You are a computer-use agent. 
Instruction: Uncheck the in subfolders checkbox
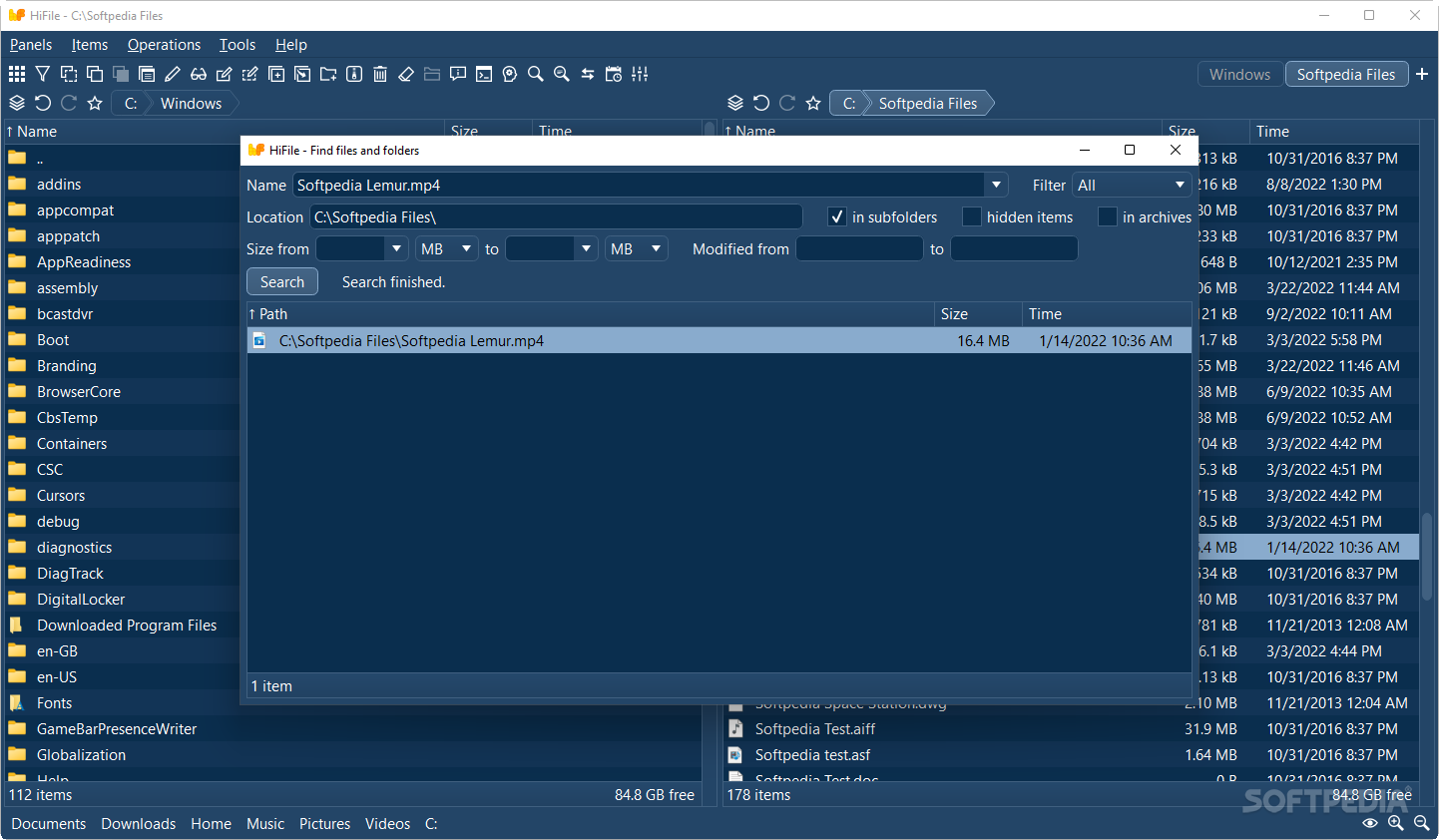click(837, 216)
